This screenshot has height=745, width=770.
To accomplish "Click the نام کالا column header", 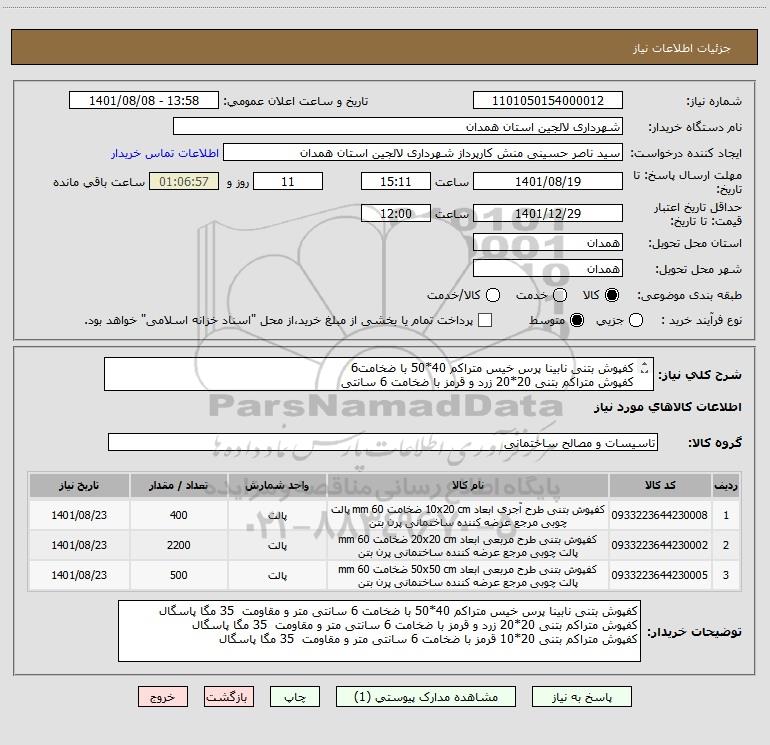I will pyautogui.click(x=468, y=485).
